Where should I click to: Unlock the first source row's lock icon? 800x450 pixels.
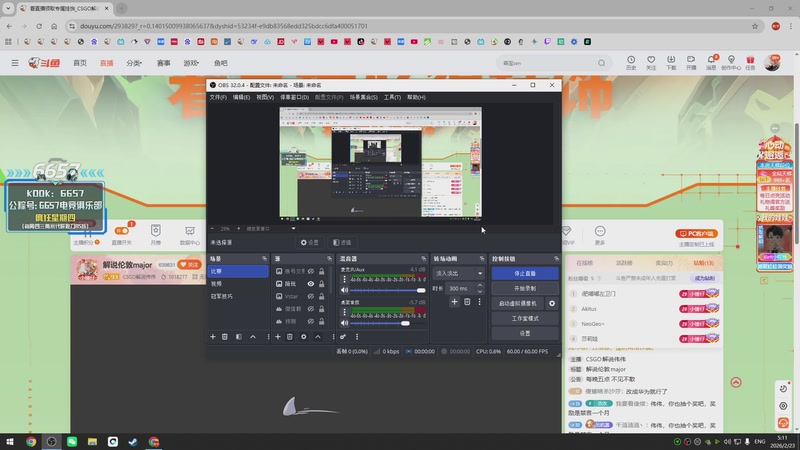pyautogui.click(x=322, y=271)
